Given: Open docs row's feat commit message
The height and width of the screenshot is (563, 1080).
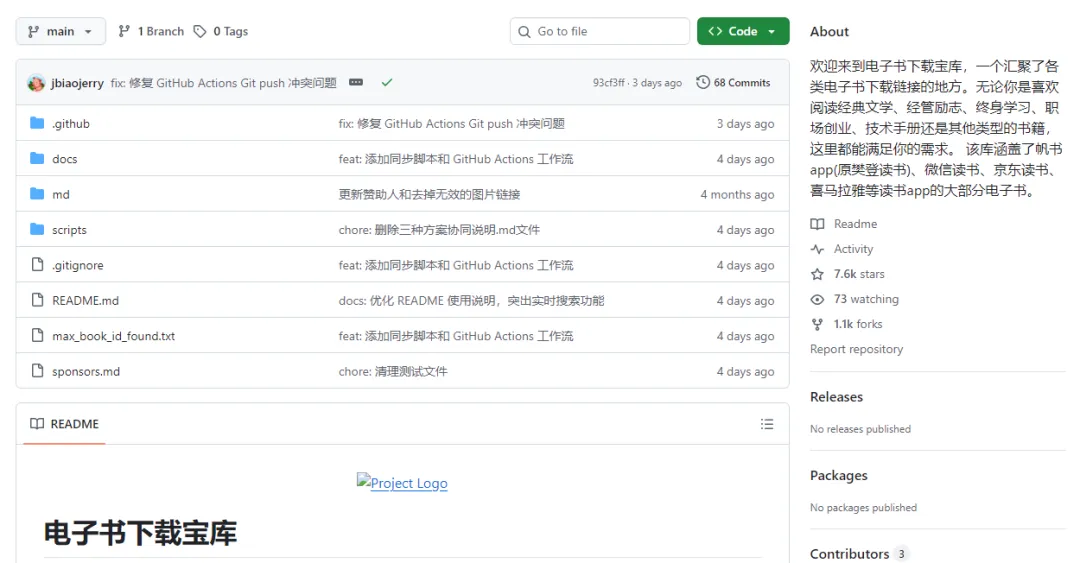Looking at the screenshot, I should coord(456,159).
